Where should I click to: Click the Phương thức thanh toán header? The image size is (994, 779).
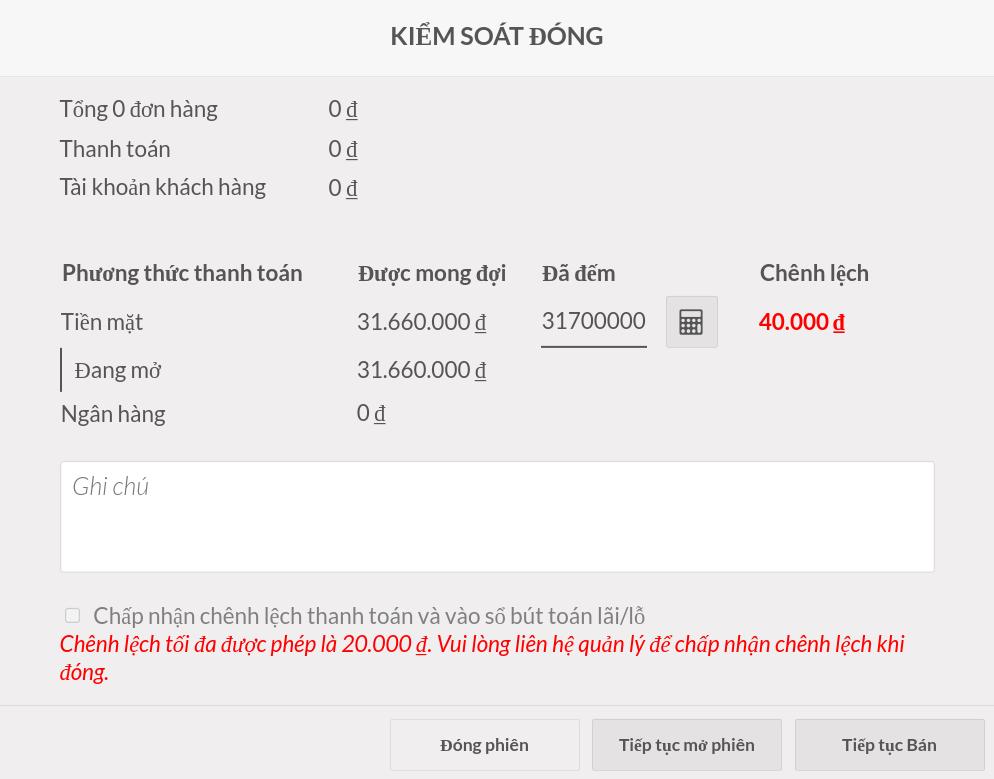point(182,273)
